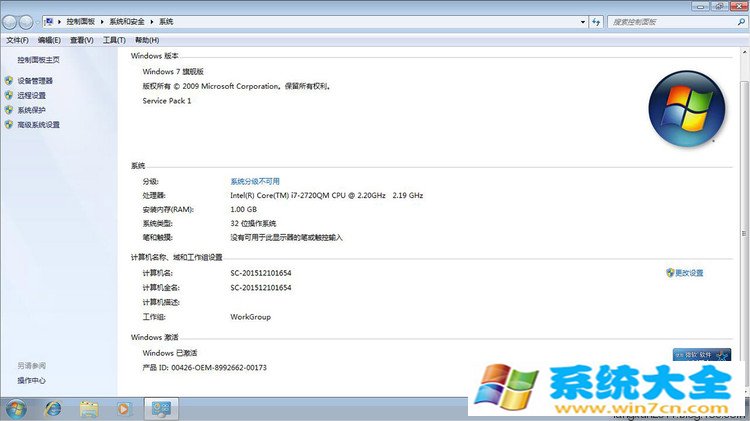This screenshot has width=750, height=421.
Task: Open 操作中心 link
Action: click(32, 380)
